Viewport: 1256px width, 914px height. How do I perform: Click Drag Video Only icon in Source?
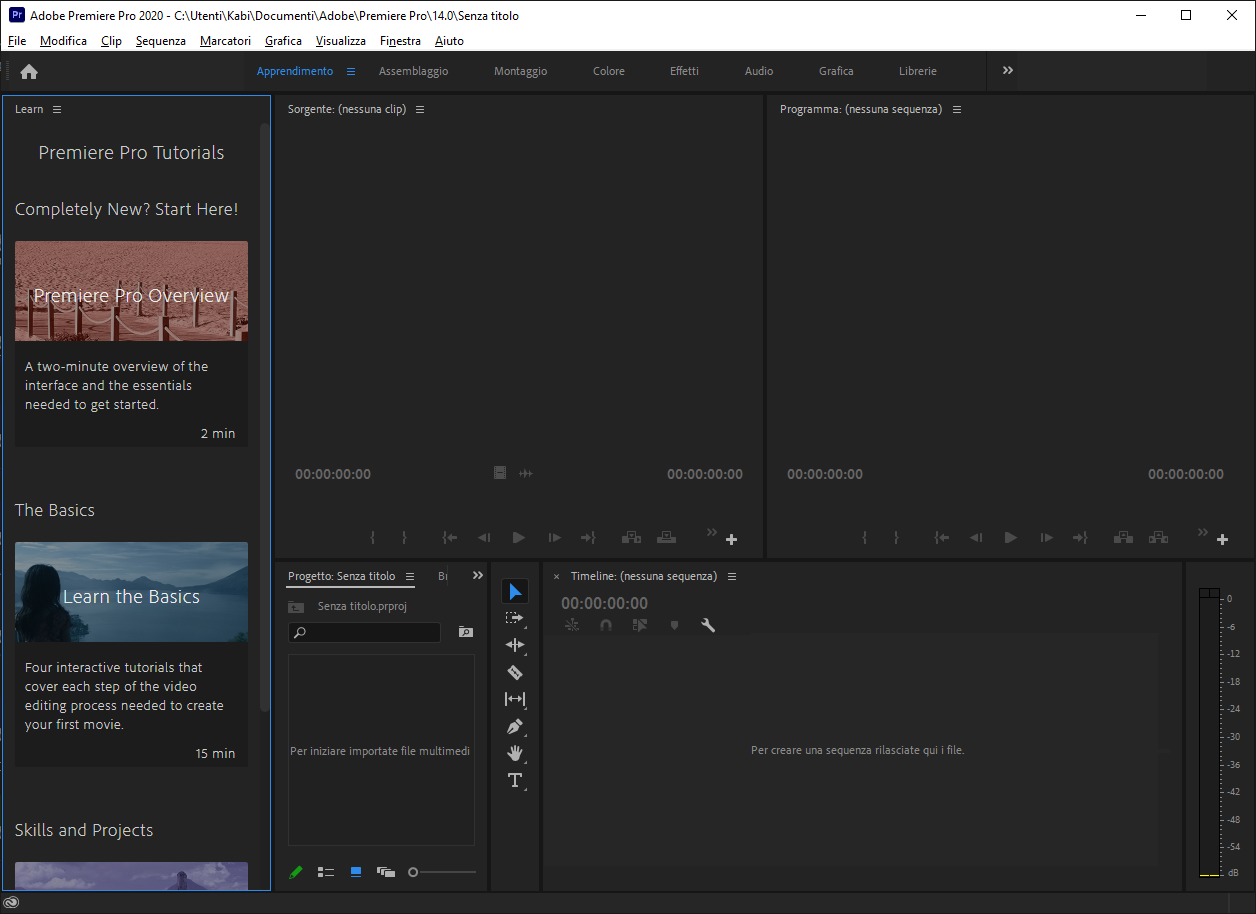tap(500, 473)
